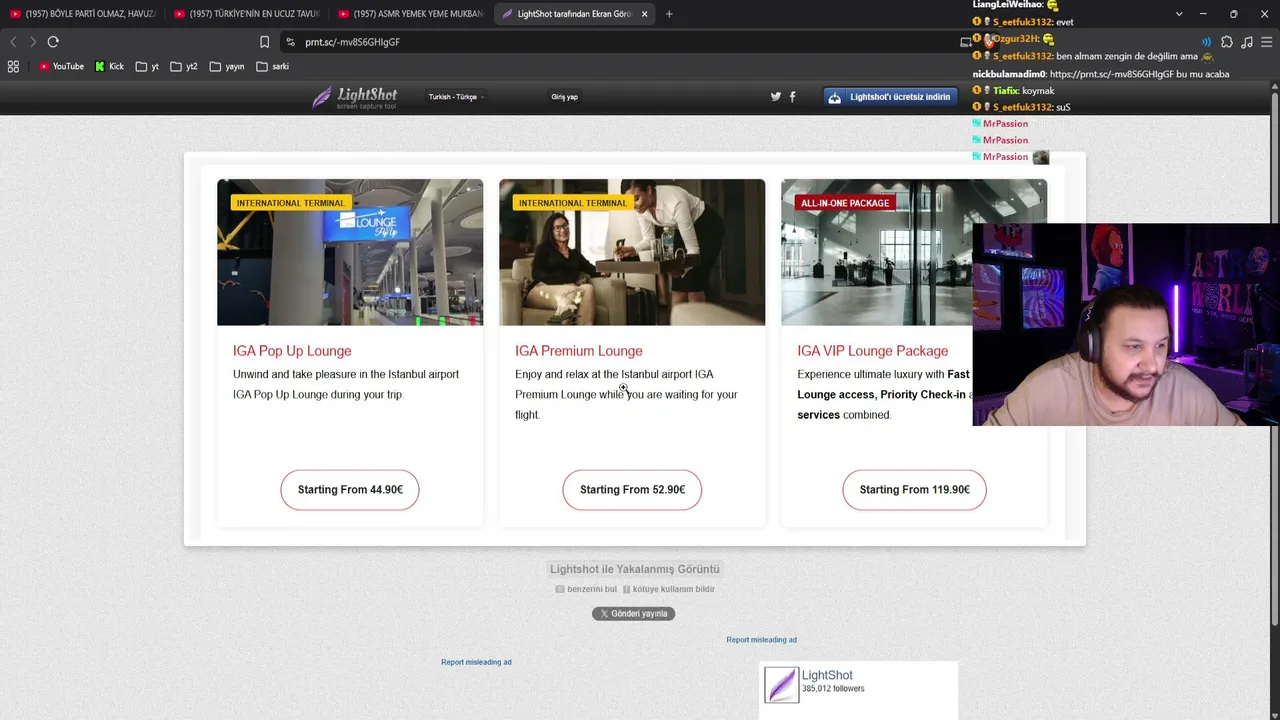Click 'Starting From 119.90€' button
This screenshot has width=1280, height=720.
click(x=914, y=490)
